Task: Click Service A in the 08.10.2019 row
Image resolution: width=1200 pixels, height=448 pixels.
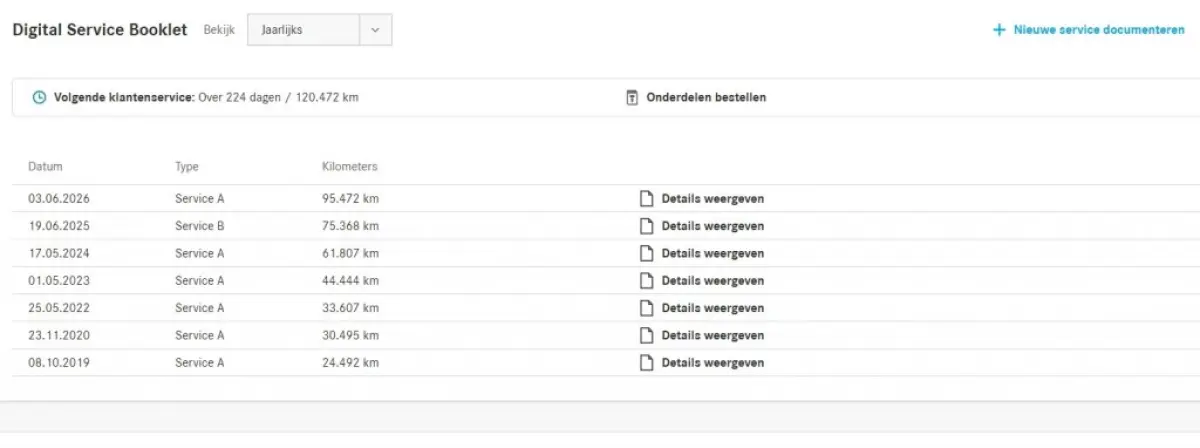Action: 200,362
